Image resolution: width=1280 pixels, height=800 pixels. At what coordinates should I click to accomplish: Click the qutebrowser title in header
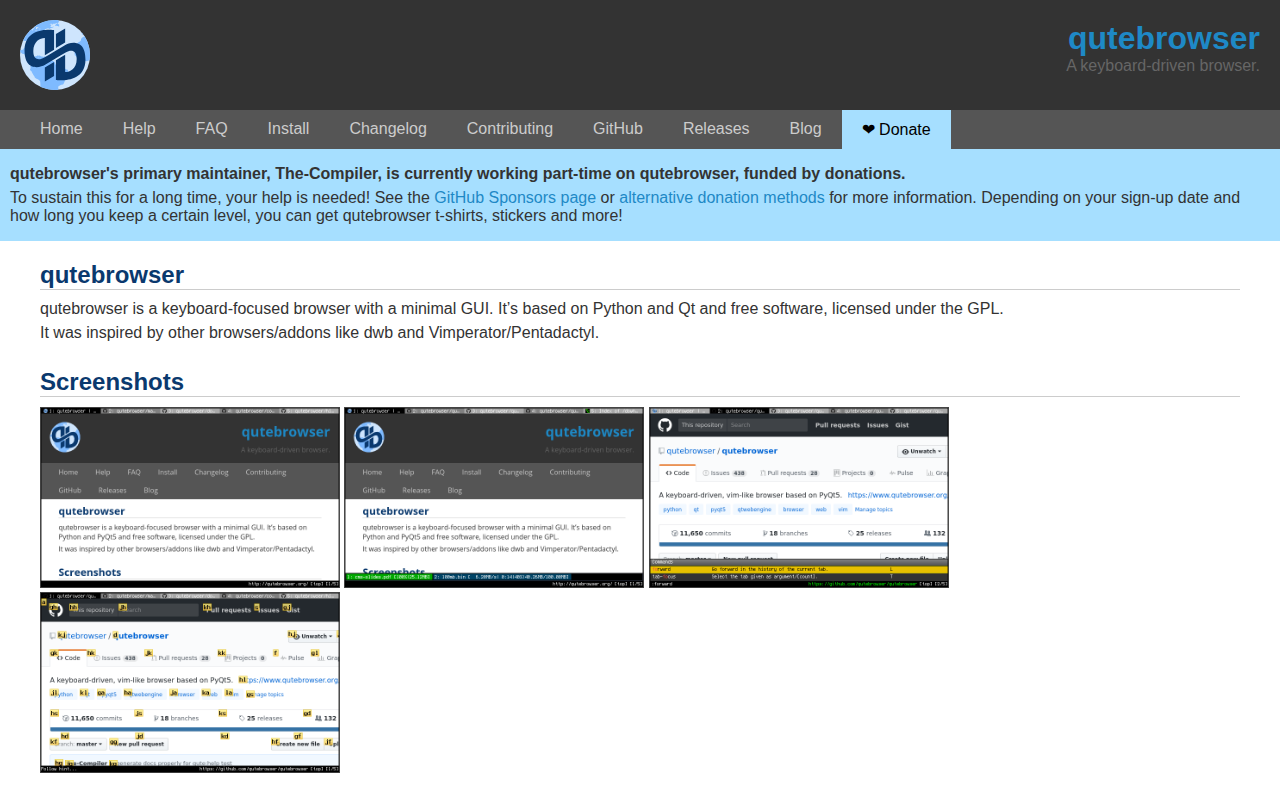pos(1163,38)
